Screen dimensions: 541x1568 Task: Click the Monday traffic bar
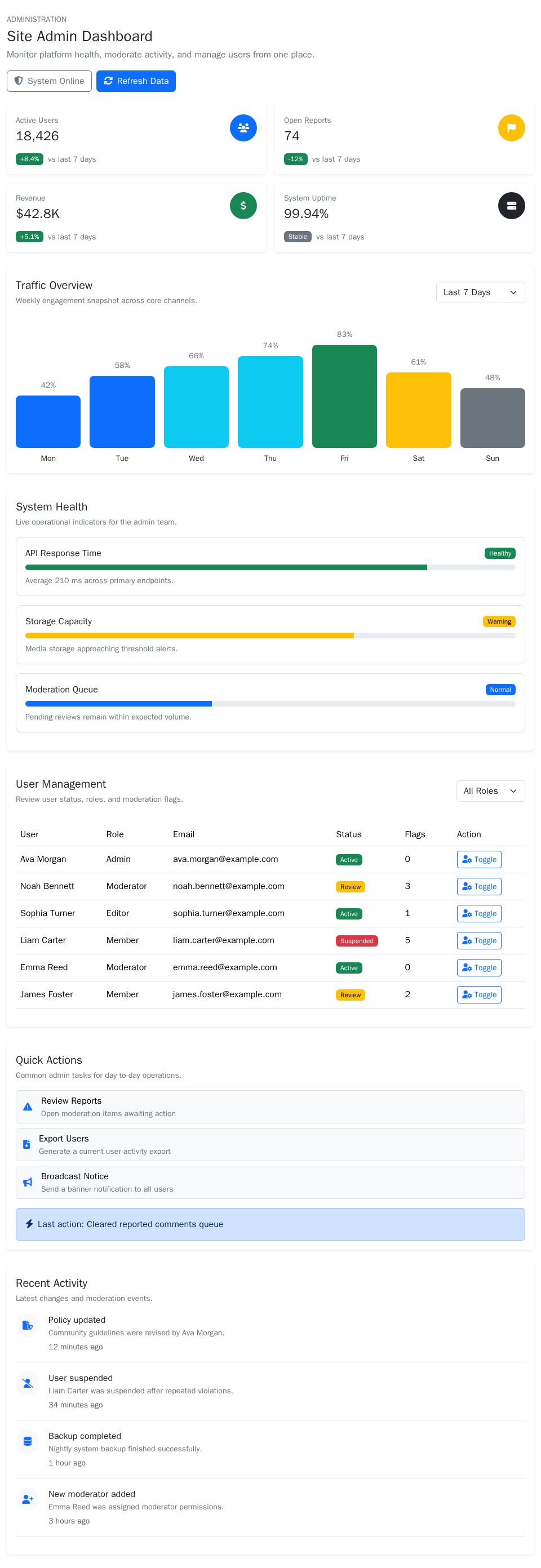click(48, 422)
